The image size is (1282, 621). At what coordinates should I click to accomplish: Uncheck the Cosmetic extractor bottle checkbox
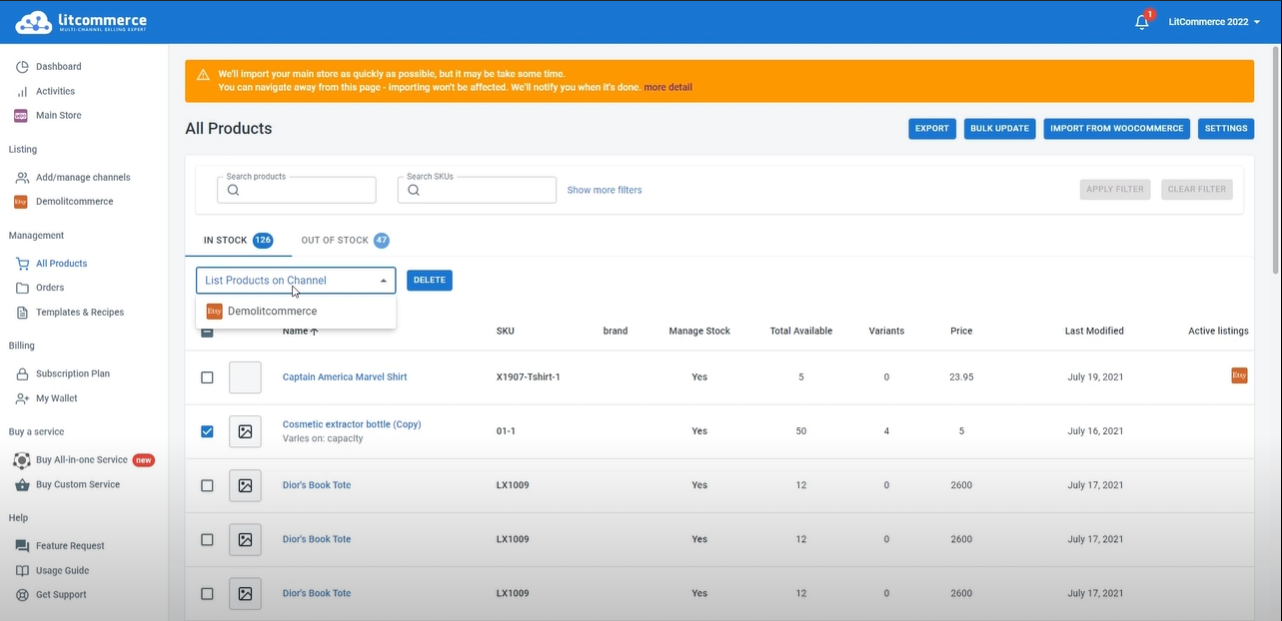[x=207, y=432]
